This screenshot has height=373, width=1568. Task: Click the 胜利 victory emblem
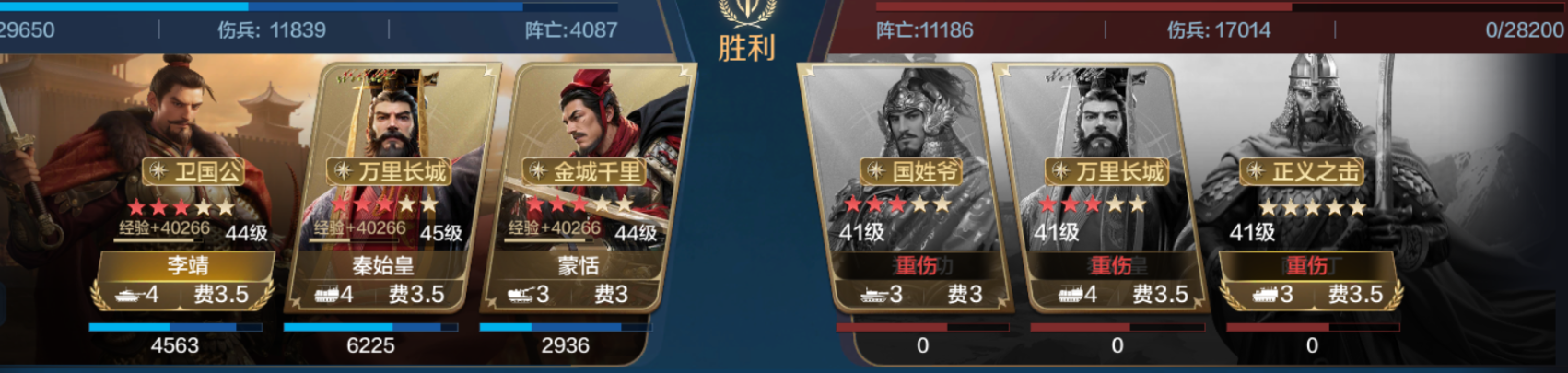[746, 32]
